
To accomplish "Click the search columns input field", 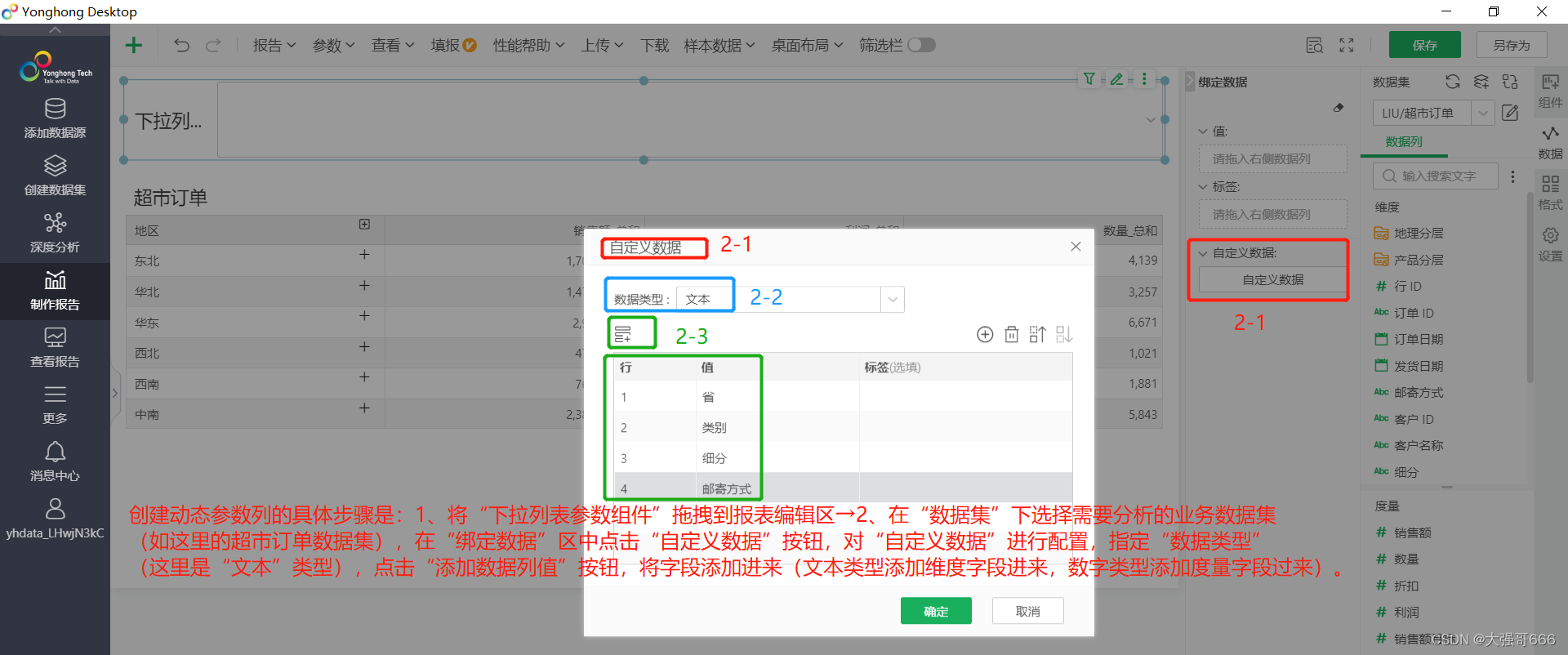I will tap(1436, 176).
